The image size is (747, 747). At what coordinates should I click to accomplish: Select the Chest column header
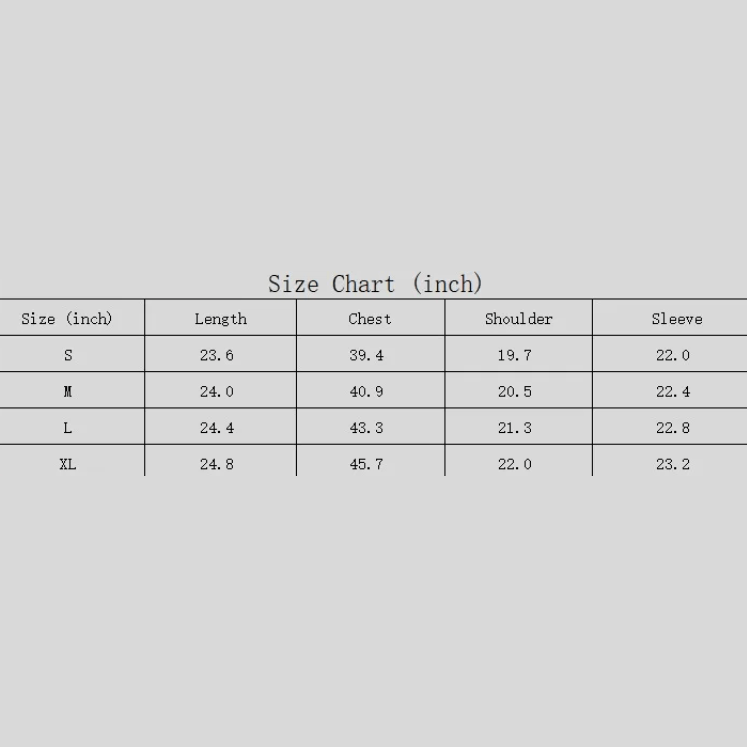(369, 319)
